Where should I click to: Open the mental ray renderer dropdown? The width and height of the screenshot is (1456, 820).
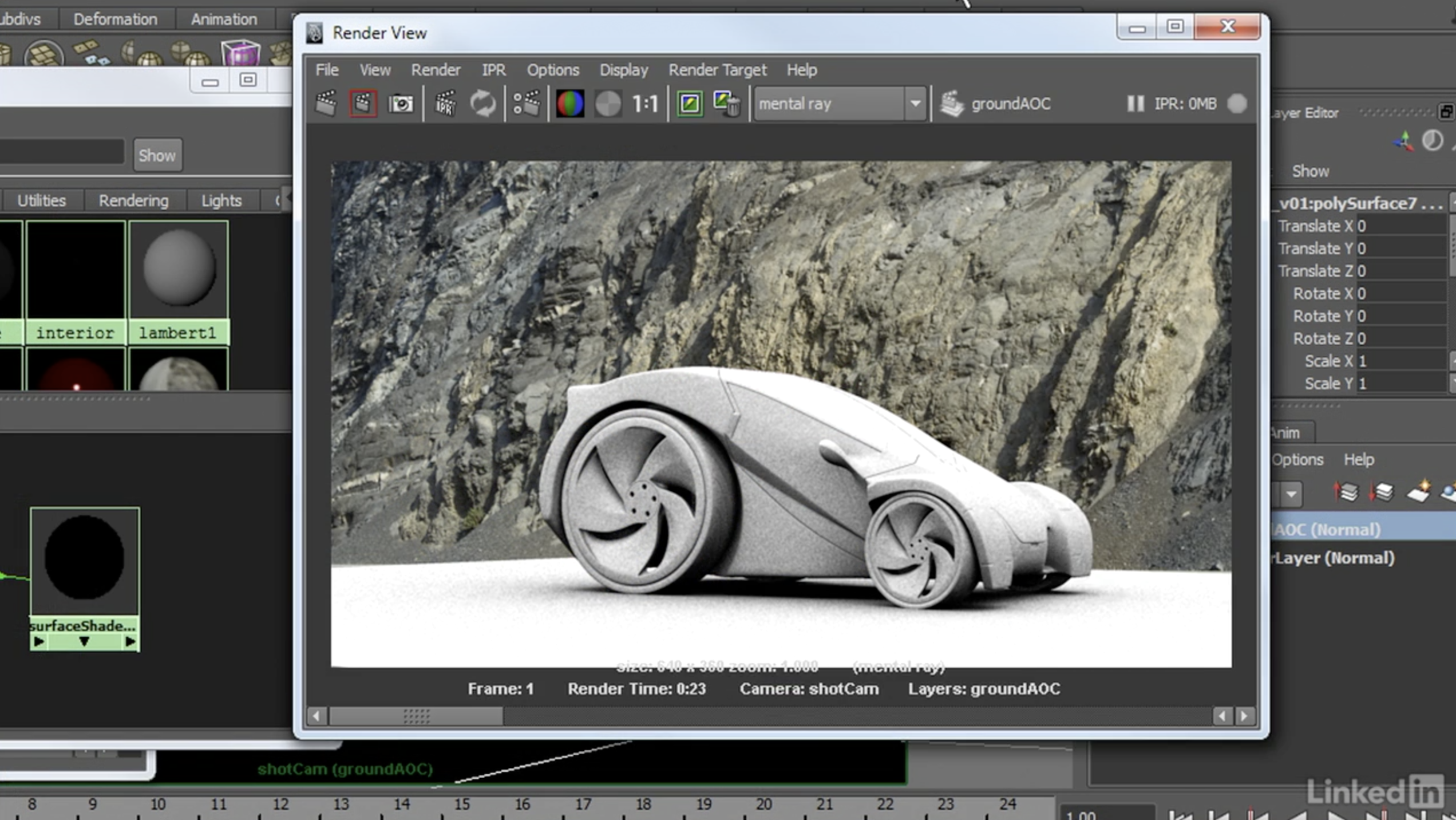click(915, 104)
